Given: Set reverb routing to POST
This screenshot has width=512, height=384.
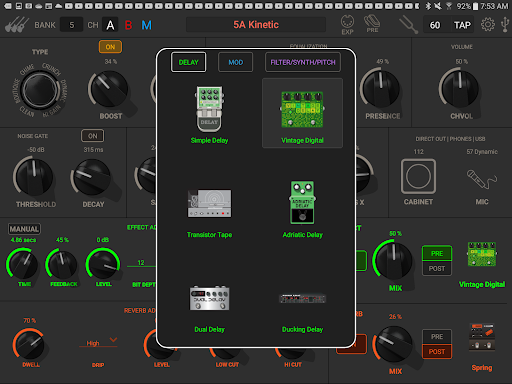Looking at the screenshot, I should pyautogui.click(x=437, y=351).
